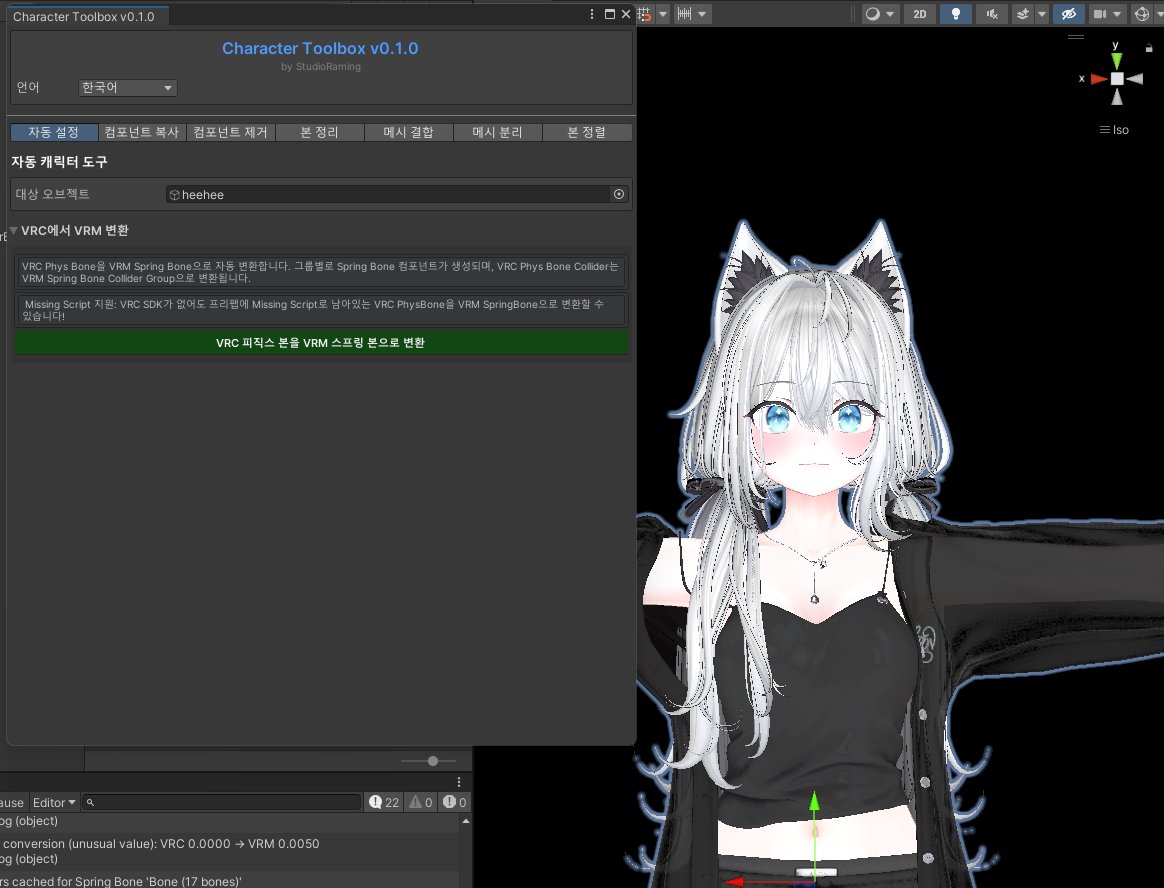Viewport: 1164px width, 888px height.
Task: Click the red X move handle arrow
Action: click(735, 881)
